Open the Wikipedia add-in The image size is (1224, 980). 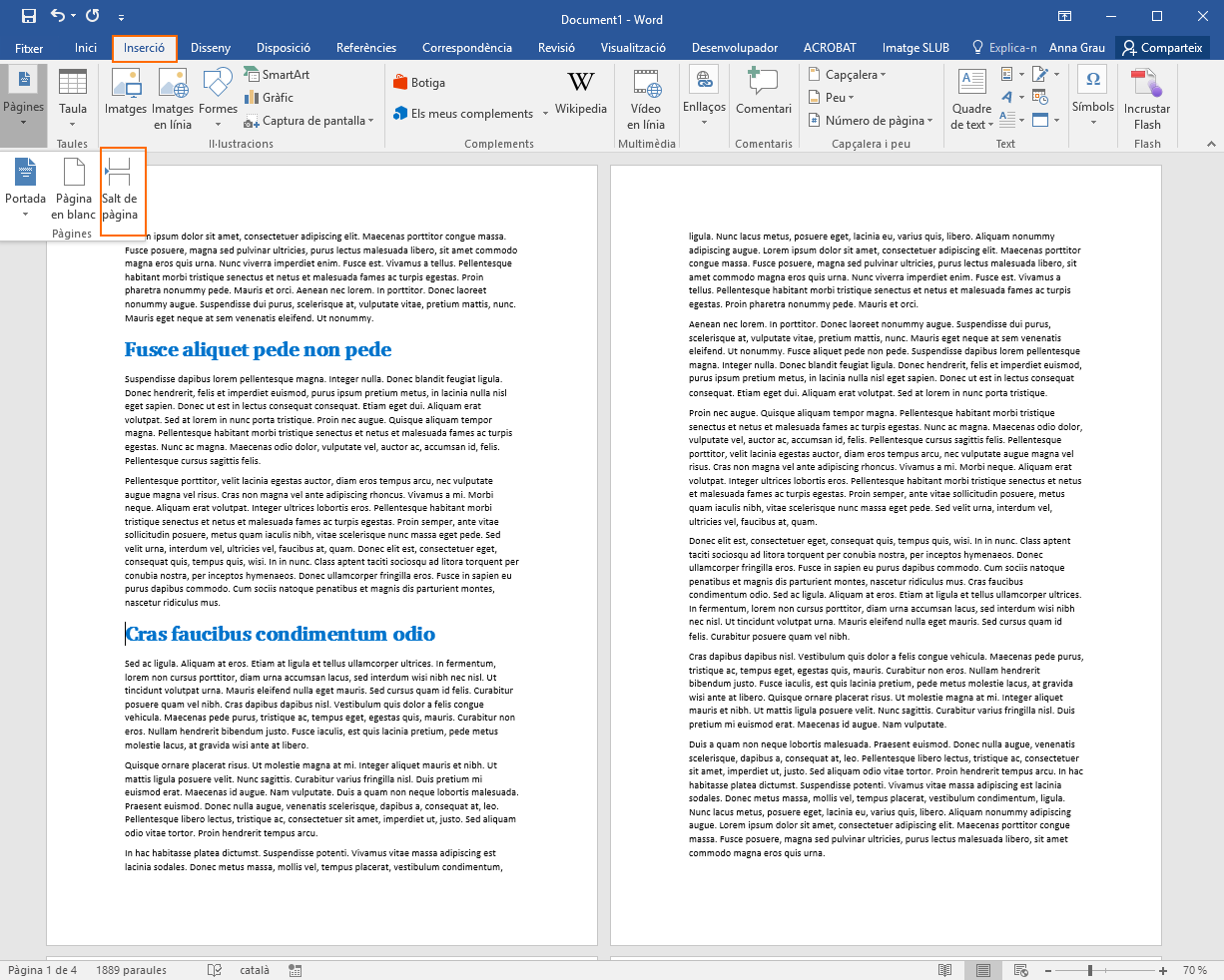click(x=580, y=95)
